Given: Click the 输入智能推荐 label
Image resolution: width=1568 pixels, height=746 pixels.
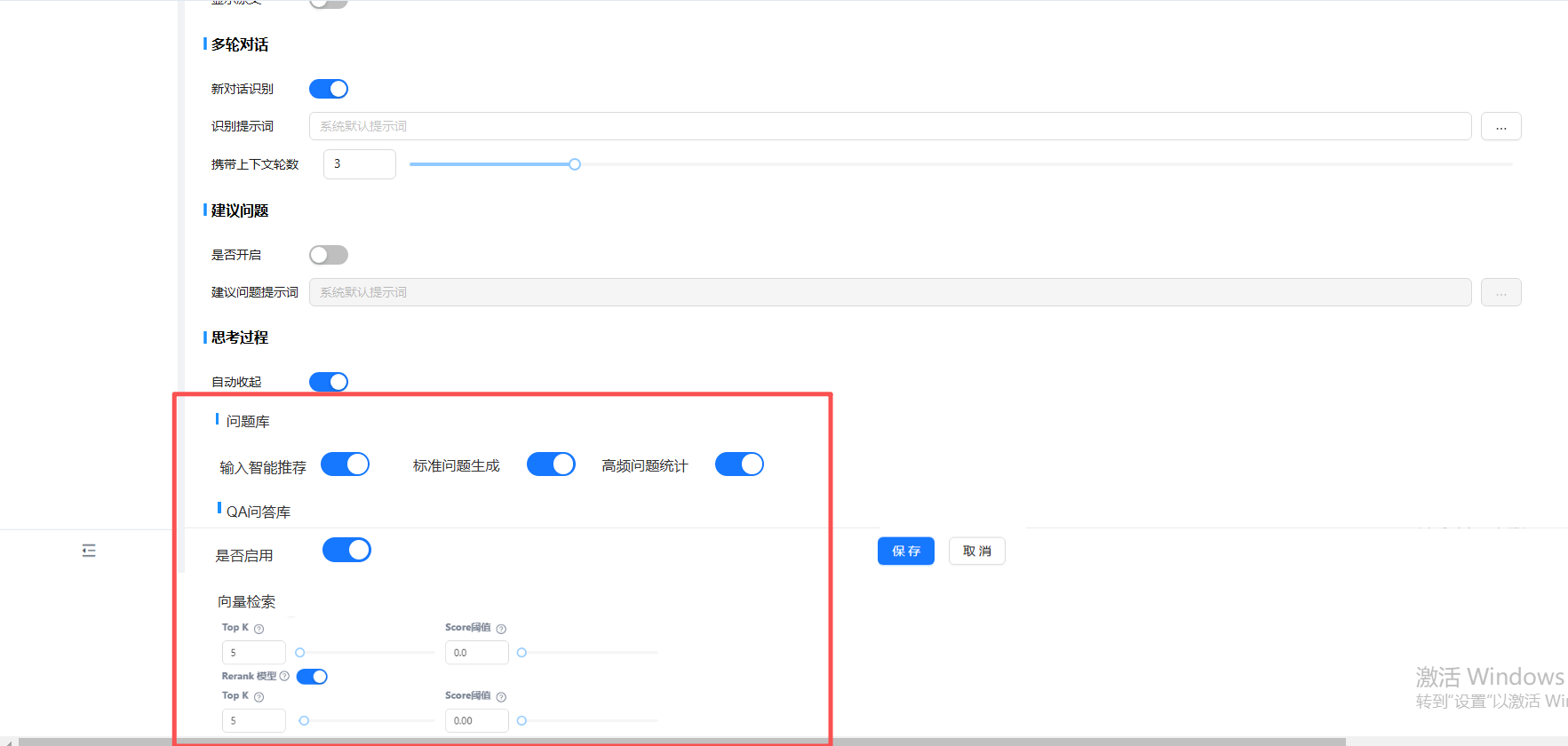Looking at the screenshot, I should point(263,467).
